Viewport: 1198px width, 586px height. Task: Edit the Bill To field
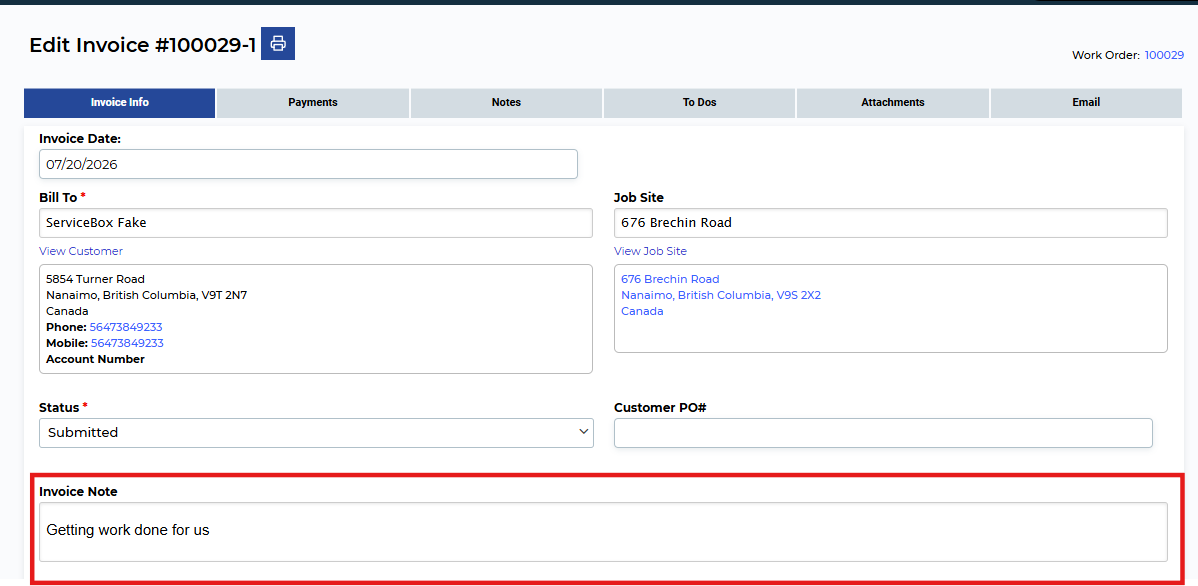point(316,223)
